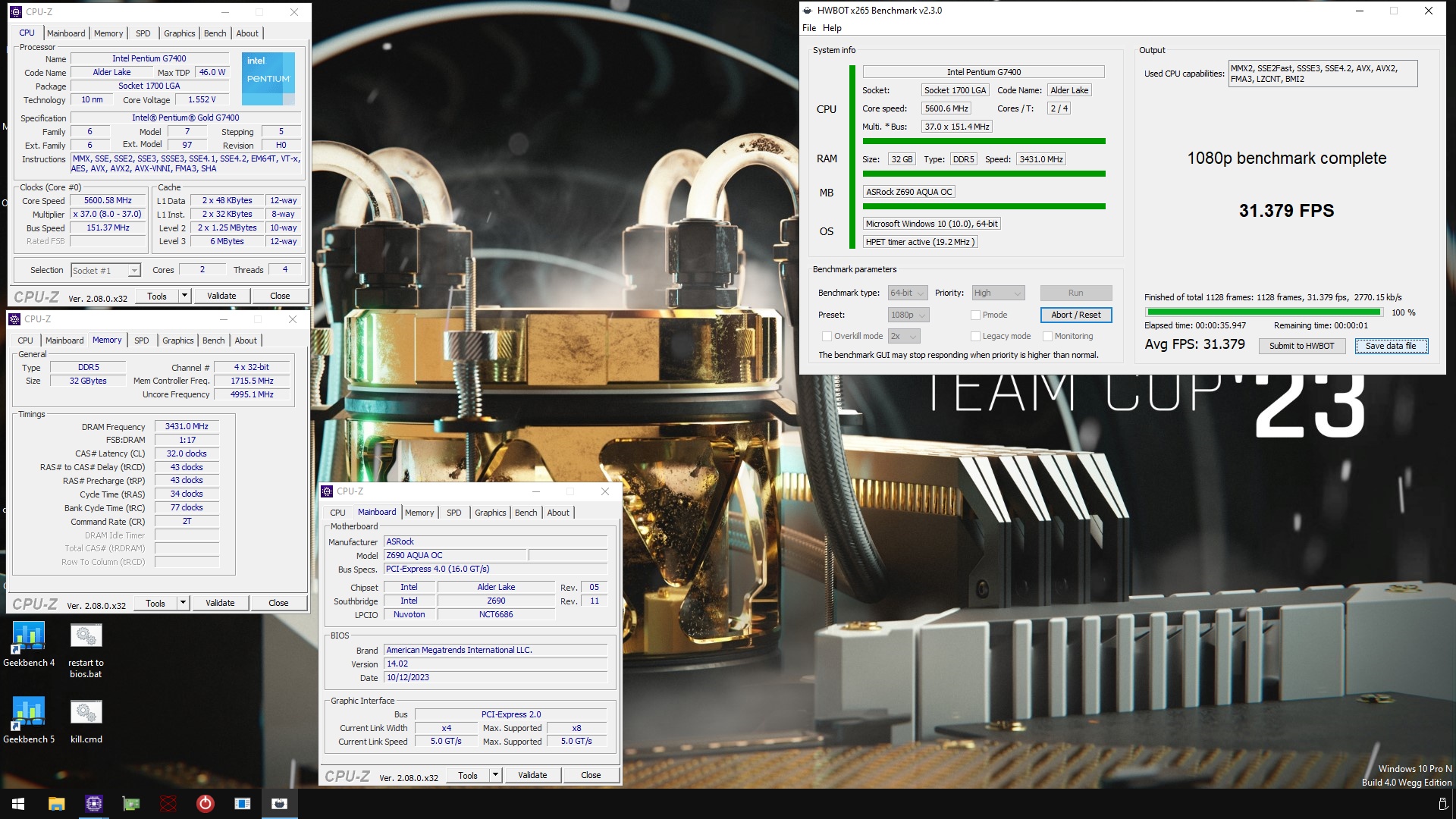Viewport: 1456px width, 819px height.
Task: Open the Geekbench 4 desktop shortcut
Action: pos(29,645)
